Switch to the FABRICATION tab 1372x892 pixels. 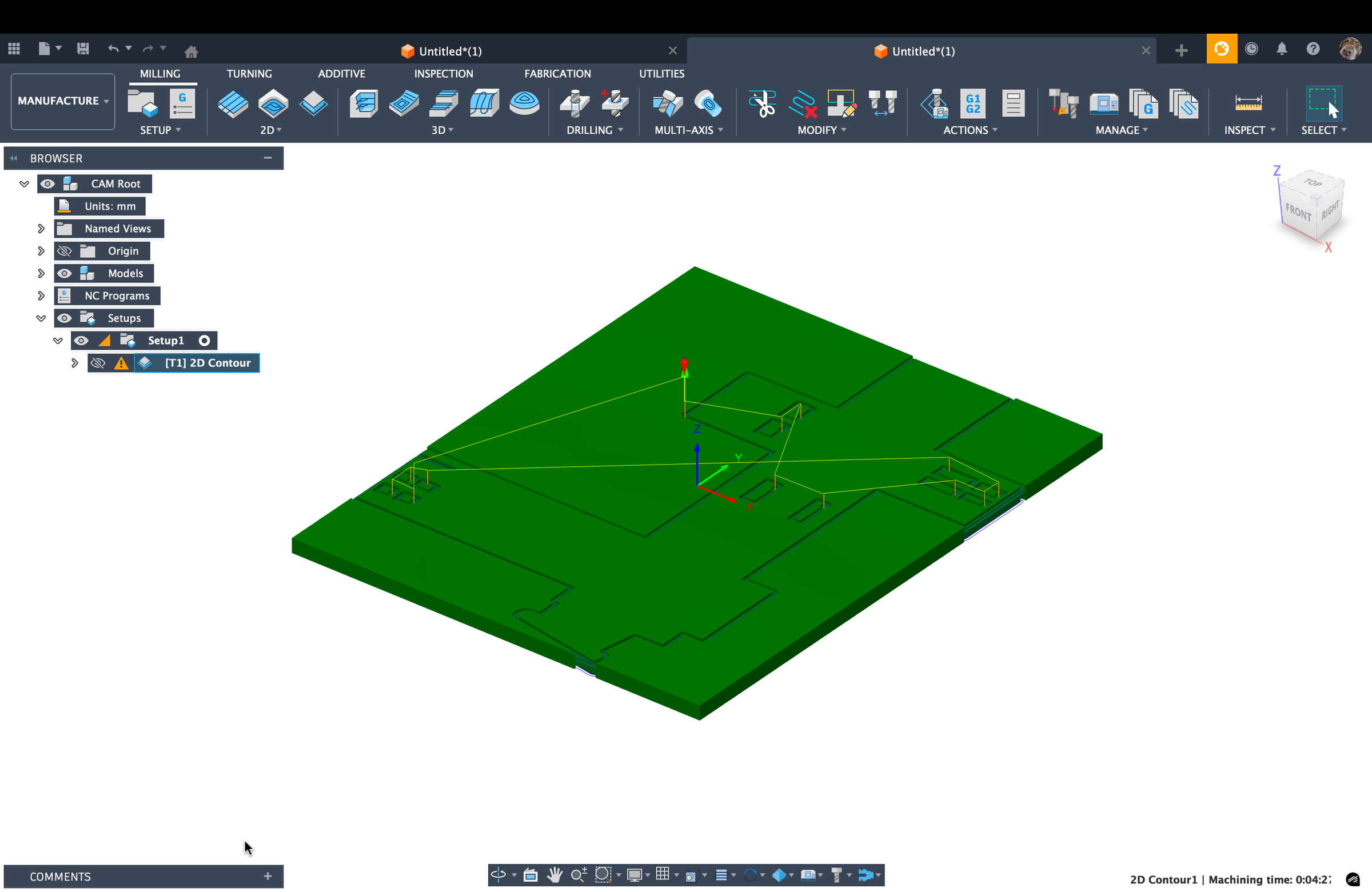(557, 73)
